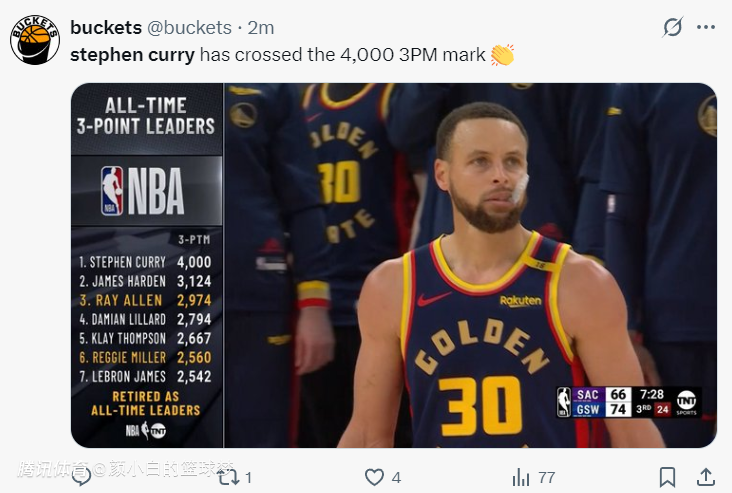The width and height of the screenshot is (732, 493).
Task: Click the All-Time 3-Point Leaders heading
Action: point(146,115)
